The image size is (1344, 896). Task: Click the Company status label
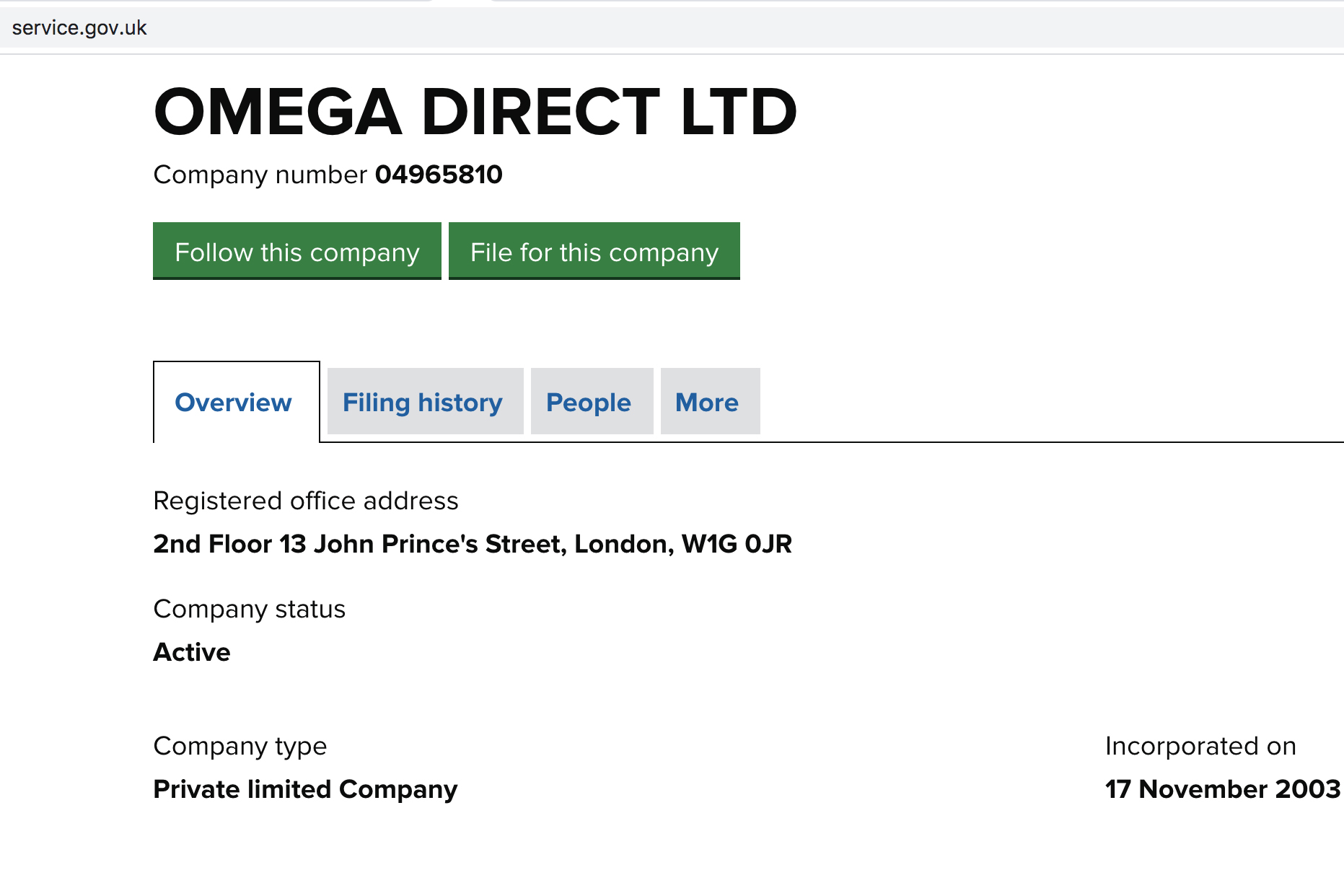click(x=250, y=609)
